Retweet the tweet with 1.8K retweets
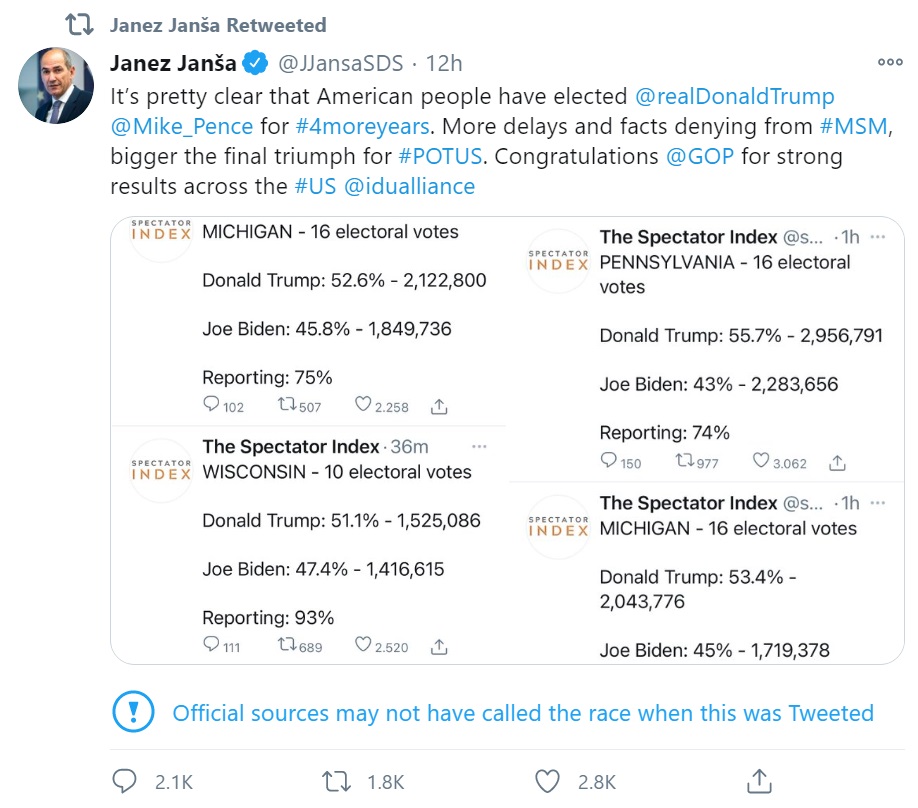 [x=337, y=781]
